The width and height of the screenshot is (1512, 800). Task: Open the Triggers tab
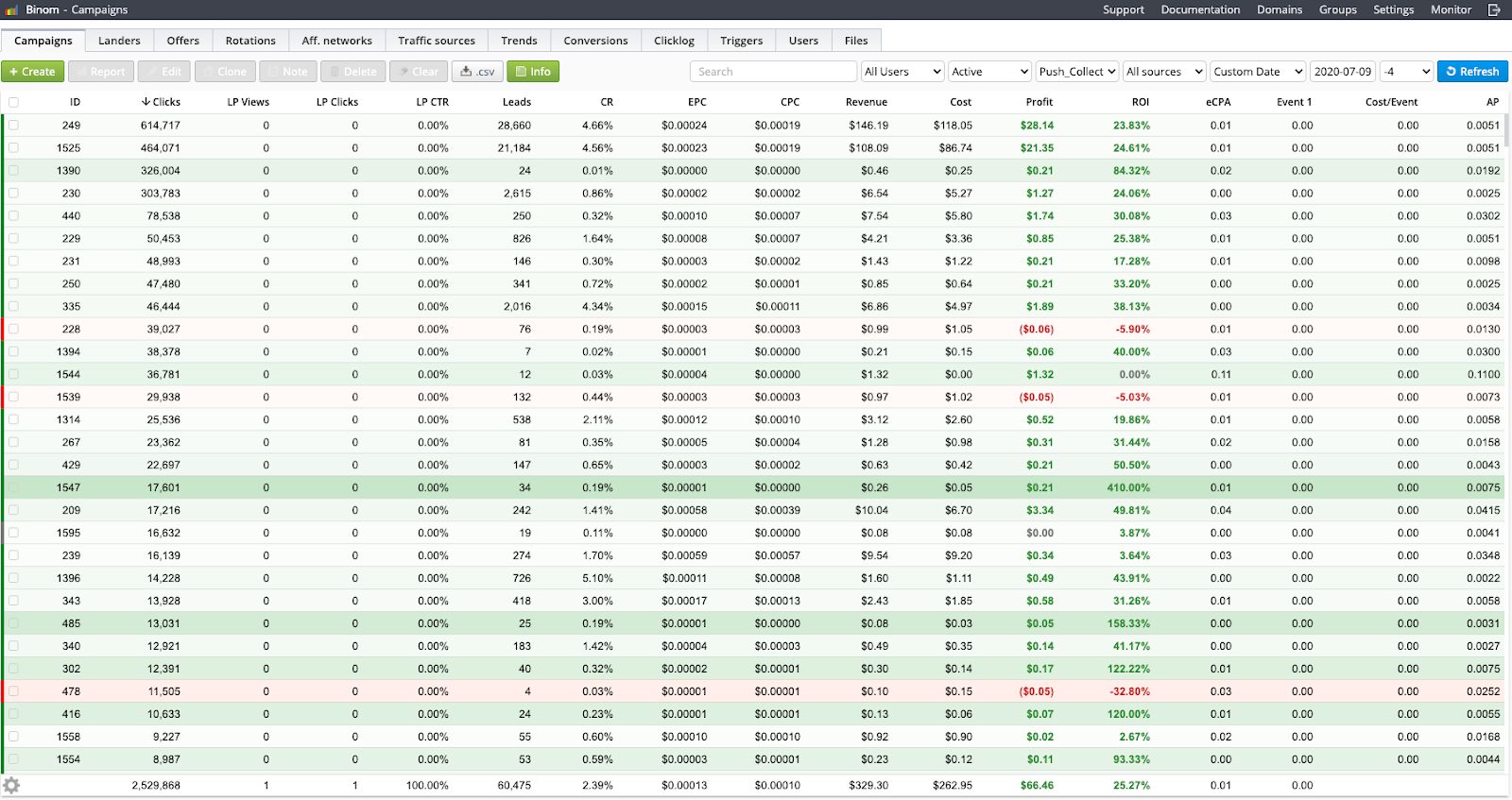click(x=741, y=41)
